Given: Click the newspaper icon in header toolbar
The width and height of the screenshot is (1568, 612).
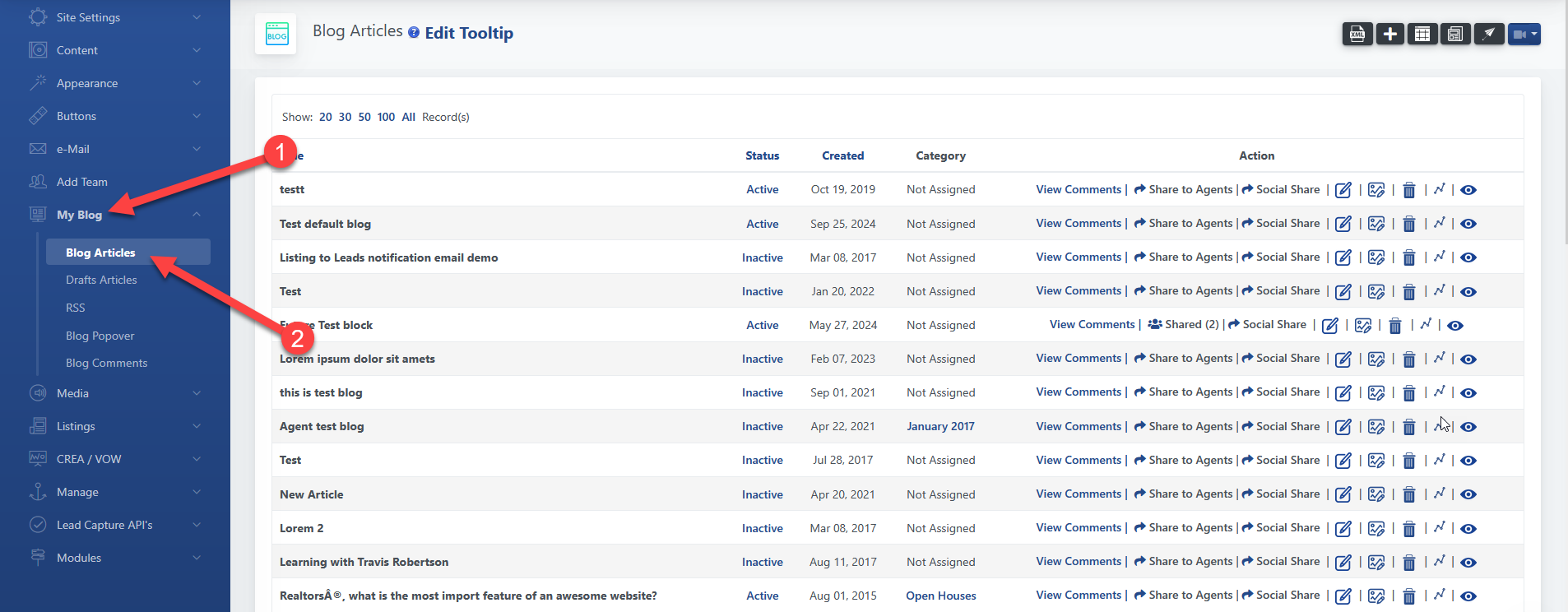Looking at the screenshot, I should [1455, 34].
